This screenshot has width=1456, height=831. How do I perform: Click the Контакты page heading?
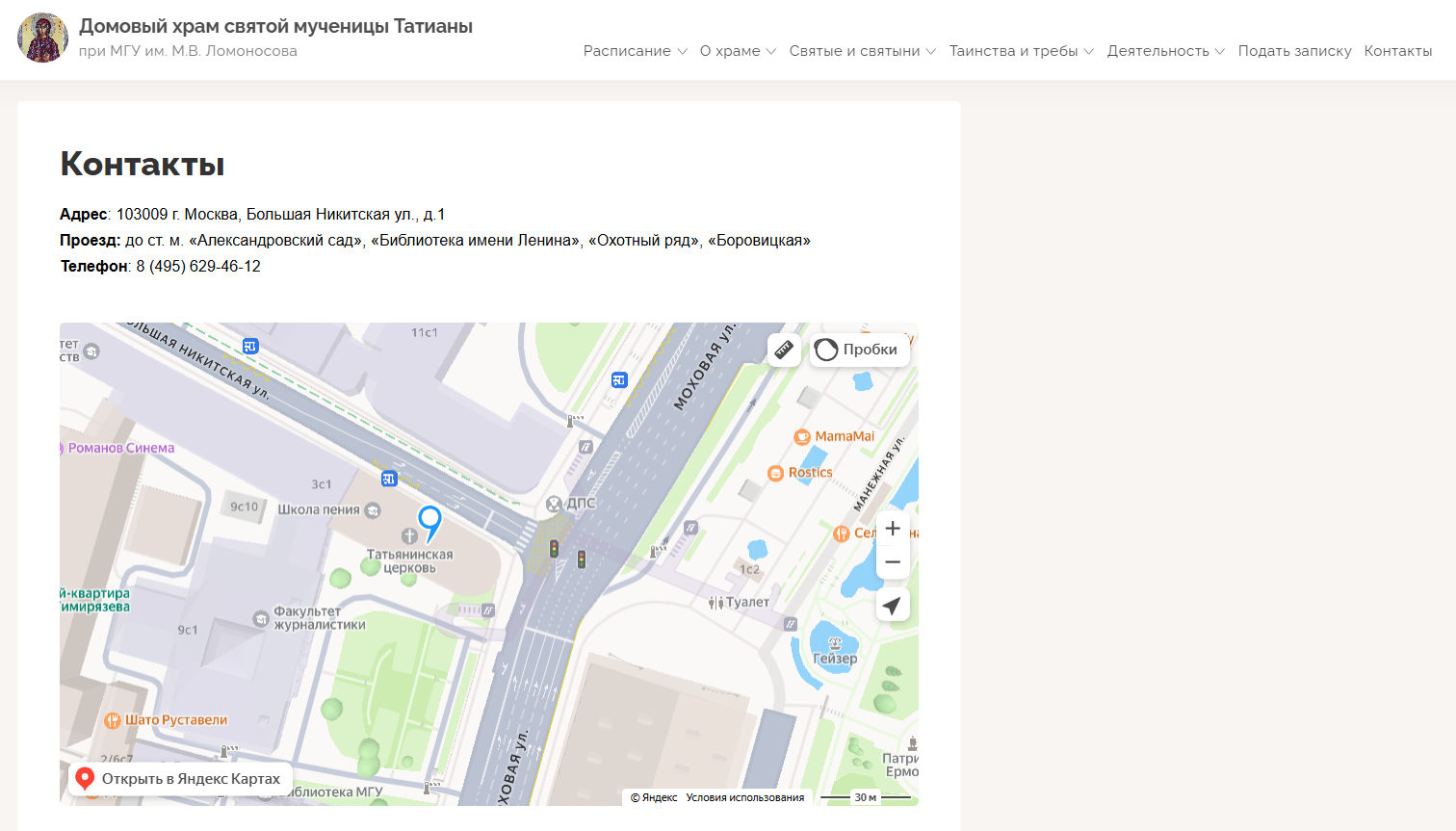click(x=143, y=164)
